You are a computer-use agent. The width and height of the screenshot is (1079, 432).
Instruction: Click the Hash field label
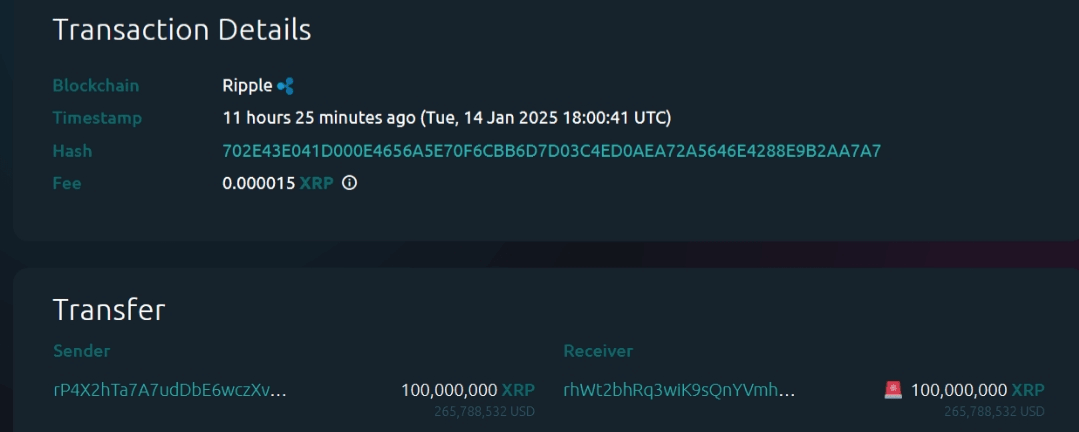[x=72, y=151]
